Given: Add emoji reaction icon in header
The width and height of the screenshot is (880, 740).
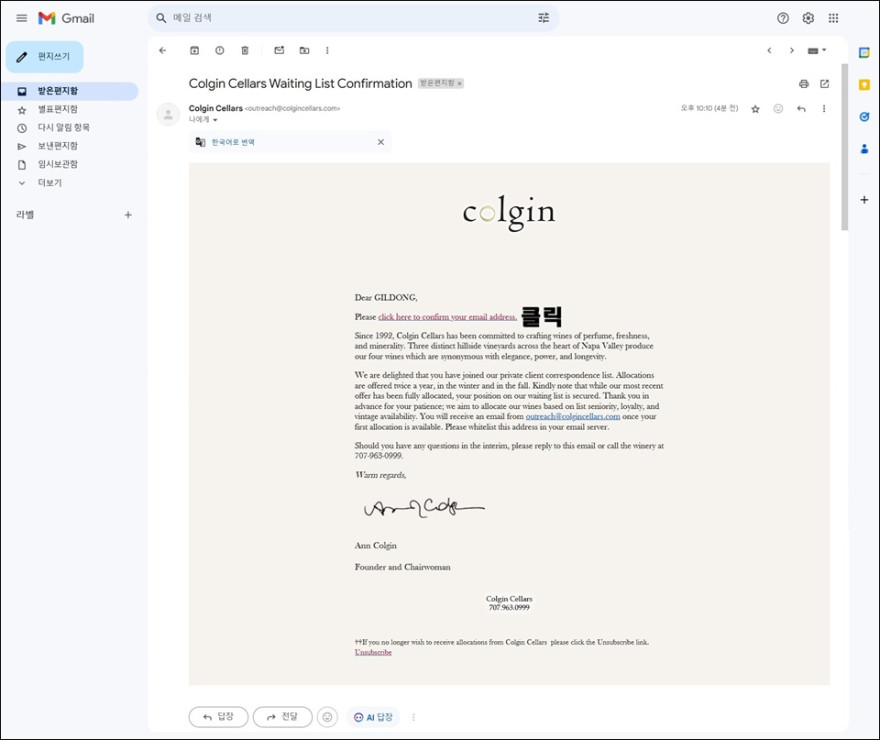Looking at the screenshot, I should (x=778, y=109).
